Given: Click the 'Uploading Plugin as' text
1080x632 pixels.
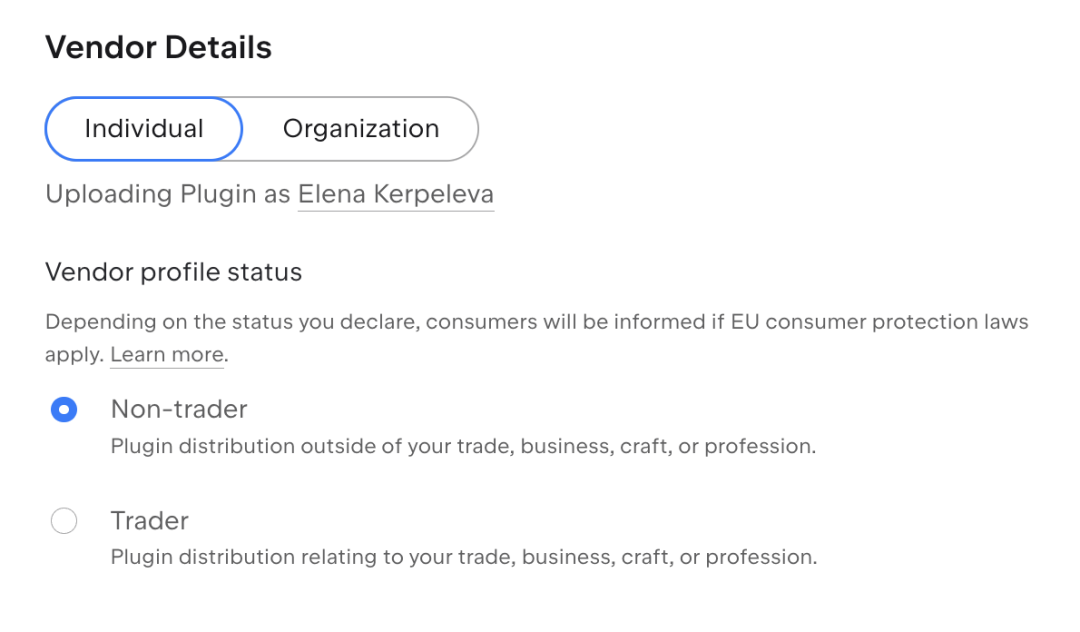Looking at the screenshot, I should click(x=168, y=194).
